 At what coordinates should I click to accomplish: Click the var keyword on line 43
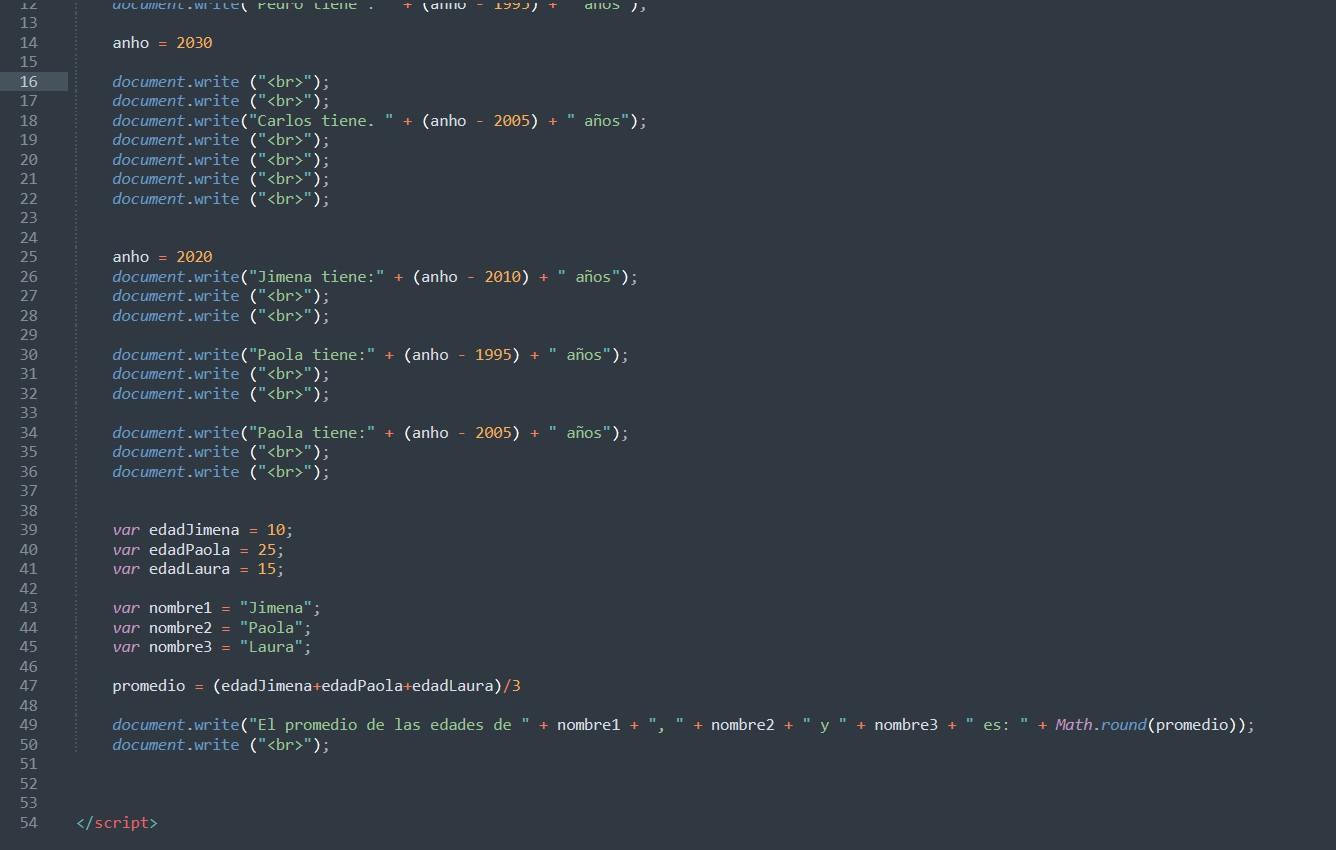[x=126, y=608]
